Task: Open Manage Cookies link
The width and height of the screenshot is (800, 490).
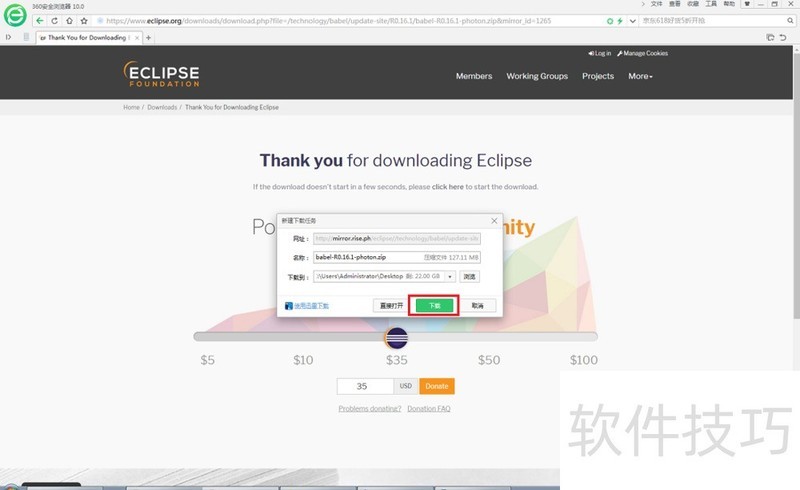Action: 642,53
